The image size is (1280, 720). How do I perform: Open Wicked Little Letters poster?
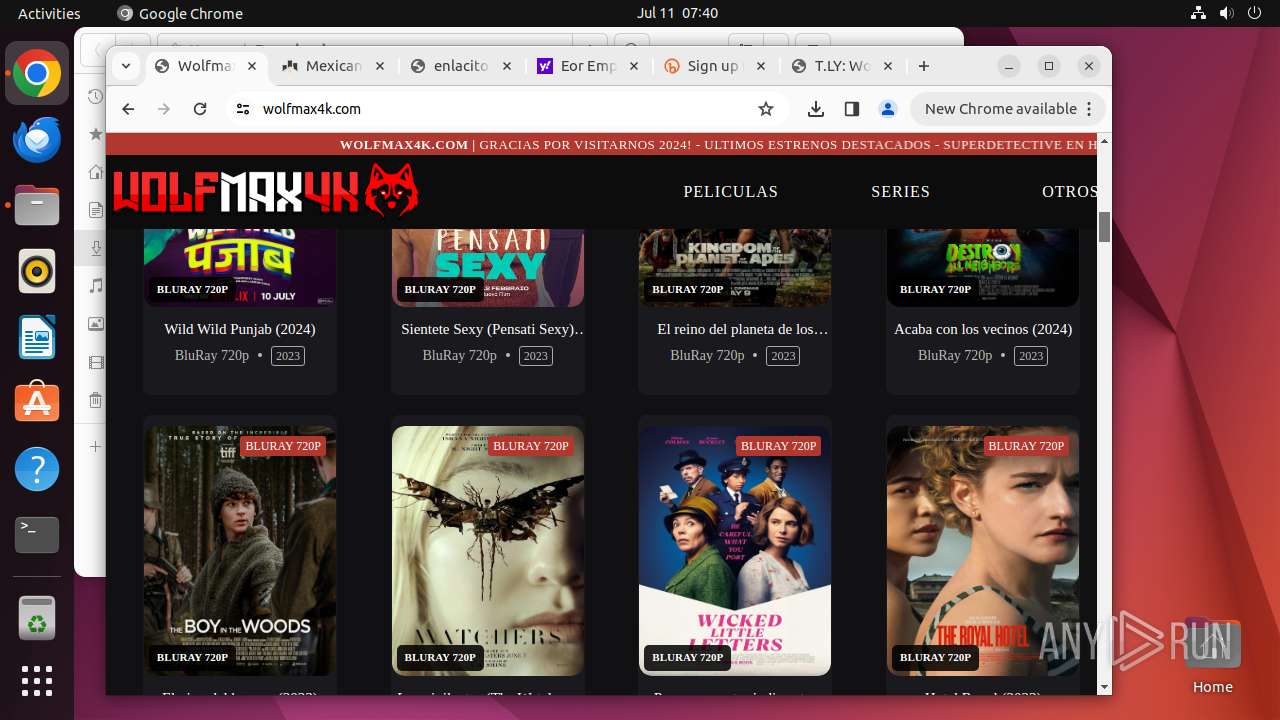pyautogui.click(x=735, y=551)
